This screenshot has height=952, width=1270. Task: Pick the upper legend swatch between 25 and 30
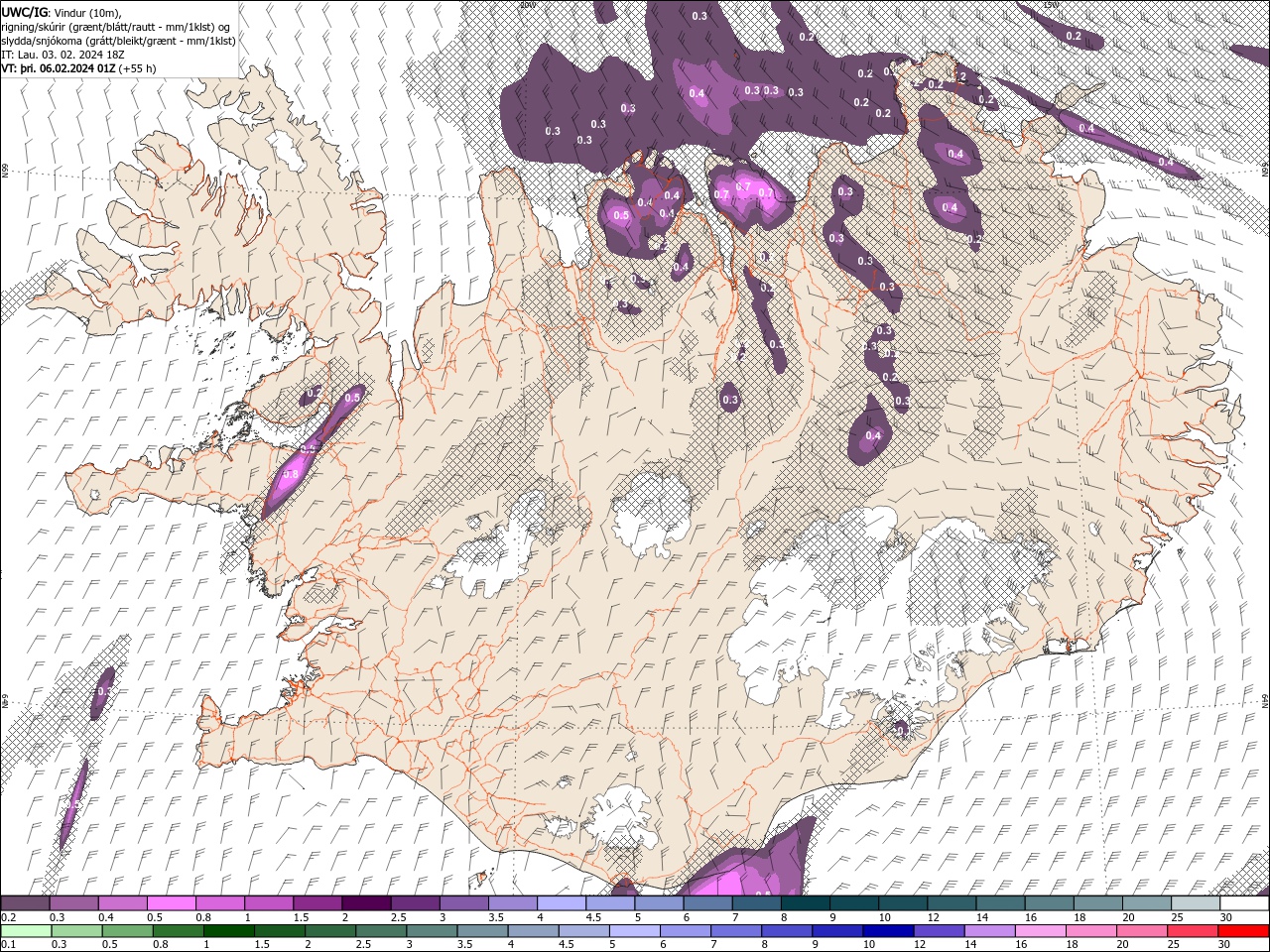[1196, 903]
